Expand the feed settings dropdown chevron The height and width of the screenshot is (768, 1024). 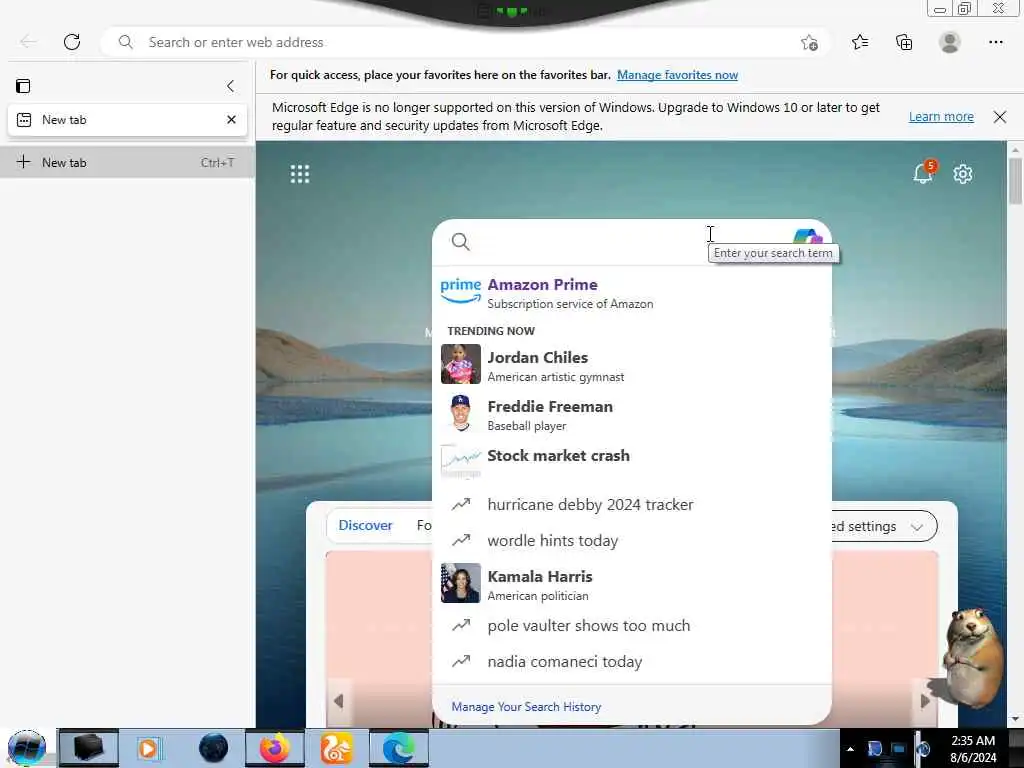(x=916, y=527)
